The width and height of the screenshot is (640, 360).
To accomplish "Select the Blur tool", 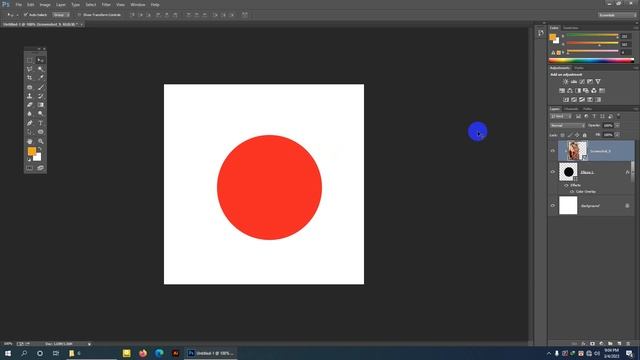I will click(x=29, y=114).
